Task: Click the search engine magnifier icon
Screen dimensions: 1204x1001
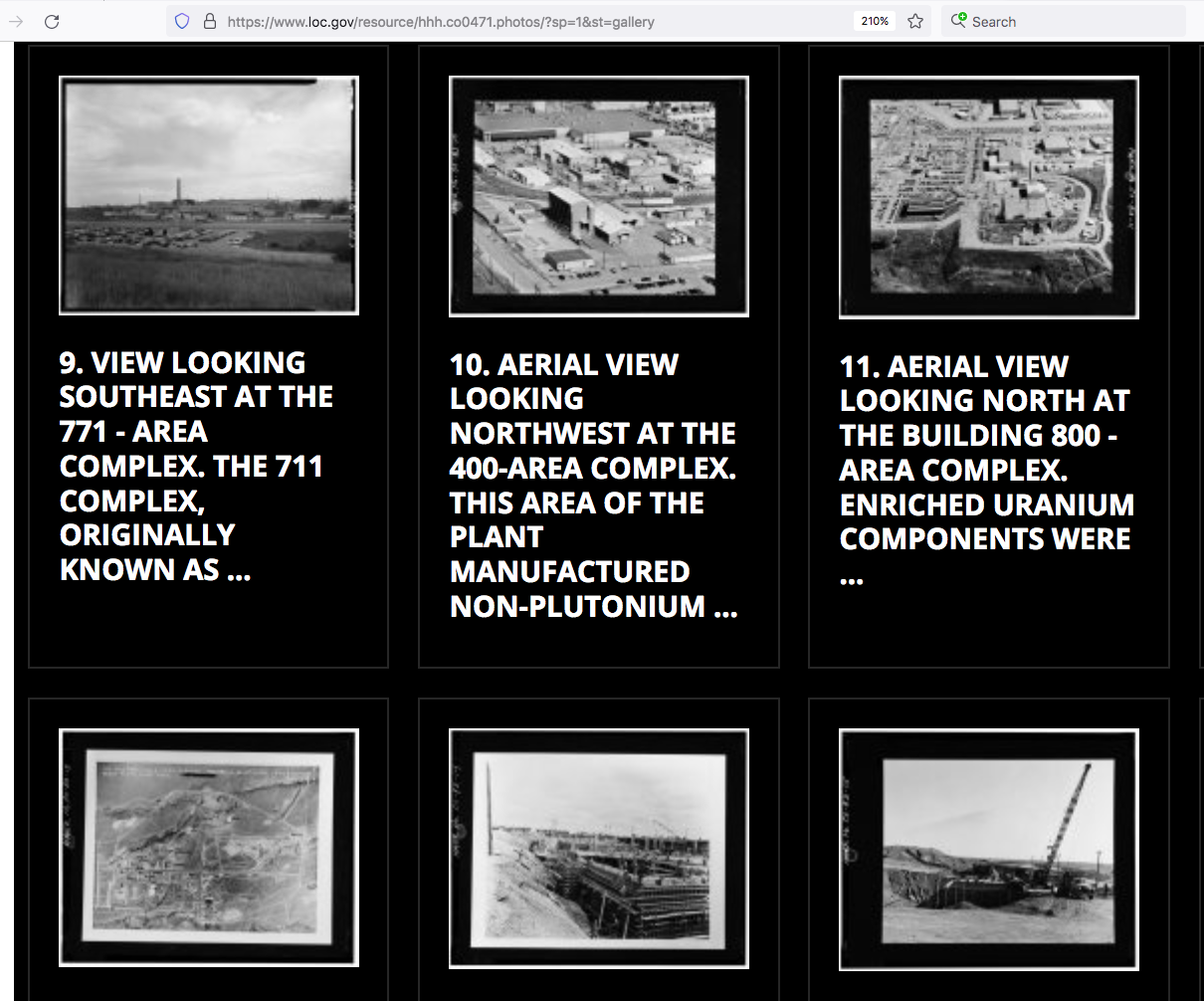Action: (958, 21)
